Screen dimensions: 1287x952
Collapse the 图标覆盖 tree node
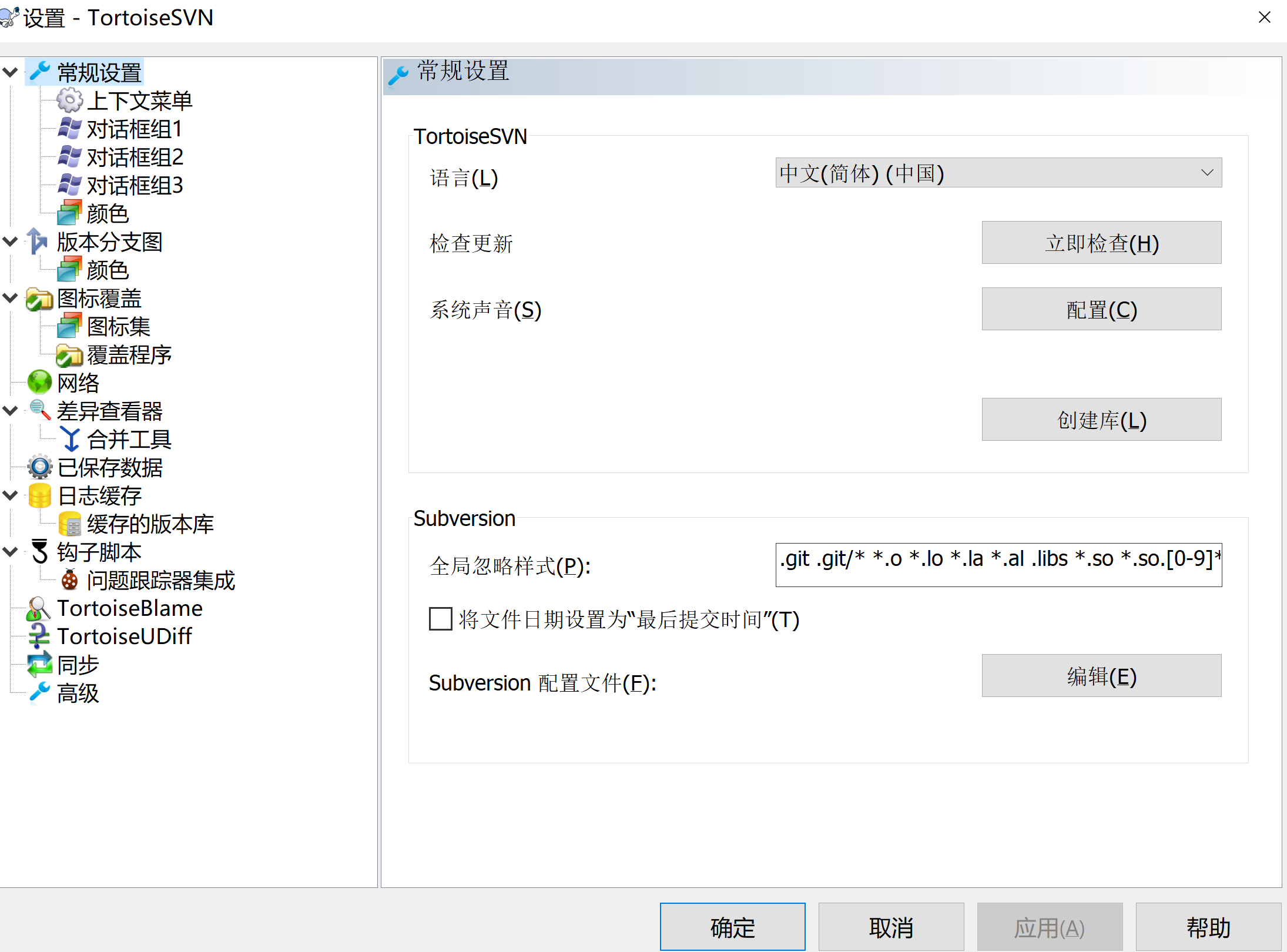point(10,298)
